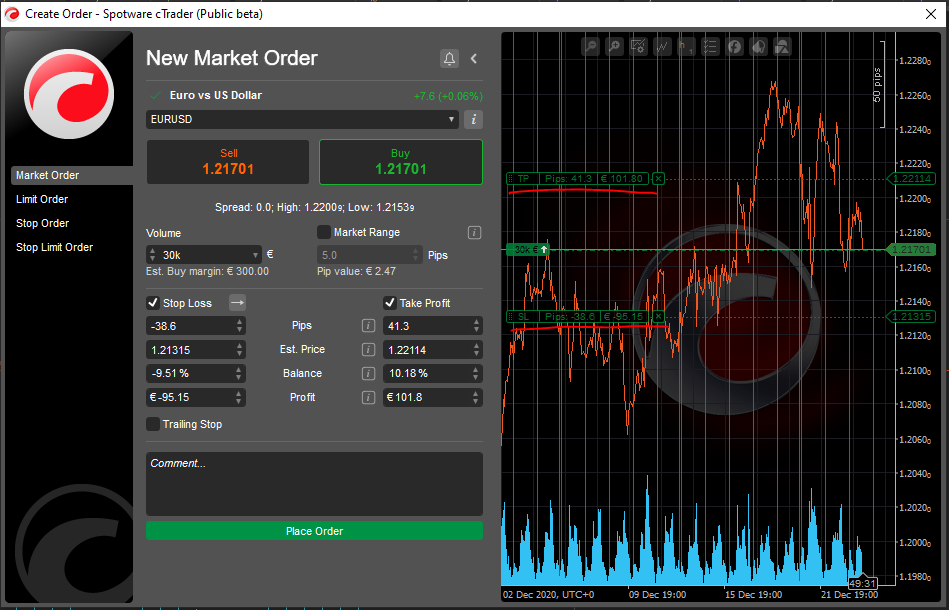Viewport: 949px width, 610px height.
Task: Click the +7.6 (+0.06%) change text
Action: (x=448, y=96)
